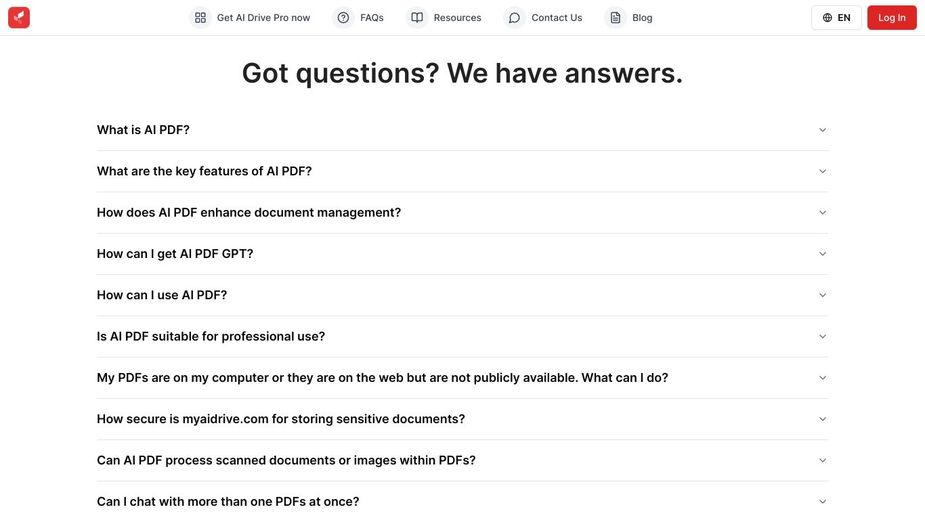Expand "How can I get AI PDF GPT?" chevron

tap(823, 254)
